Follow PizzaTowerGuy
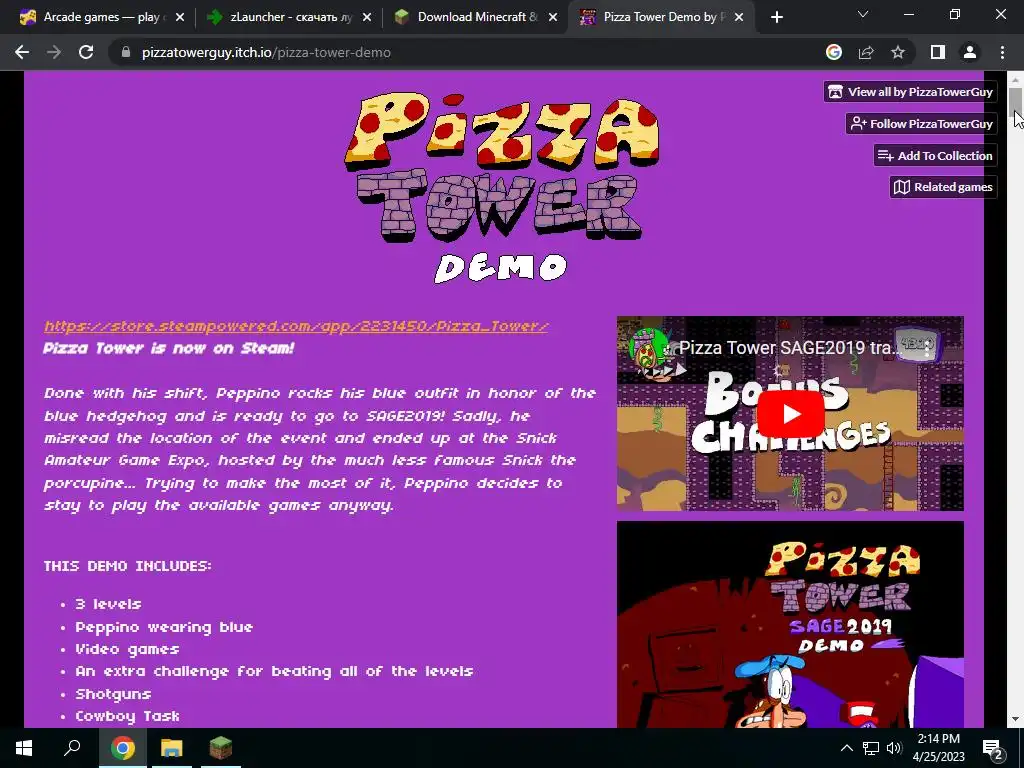This screenshot has height=768, width=1024. point(921,123)
